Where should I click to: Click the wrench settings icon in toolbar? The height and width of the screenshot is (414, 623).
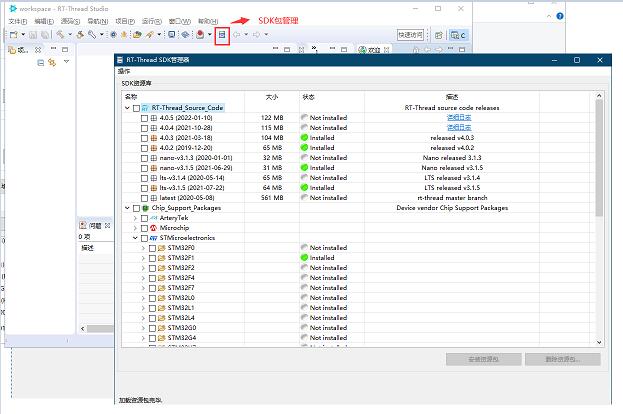click(x=92, y=35)
